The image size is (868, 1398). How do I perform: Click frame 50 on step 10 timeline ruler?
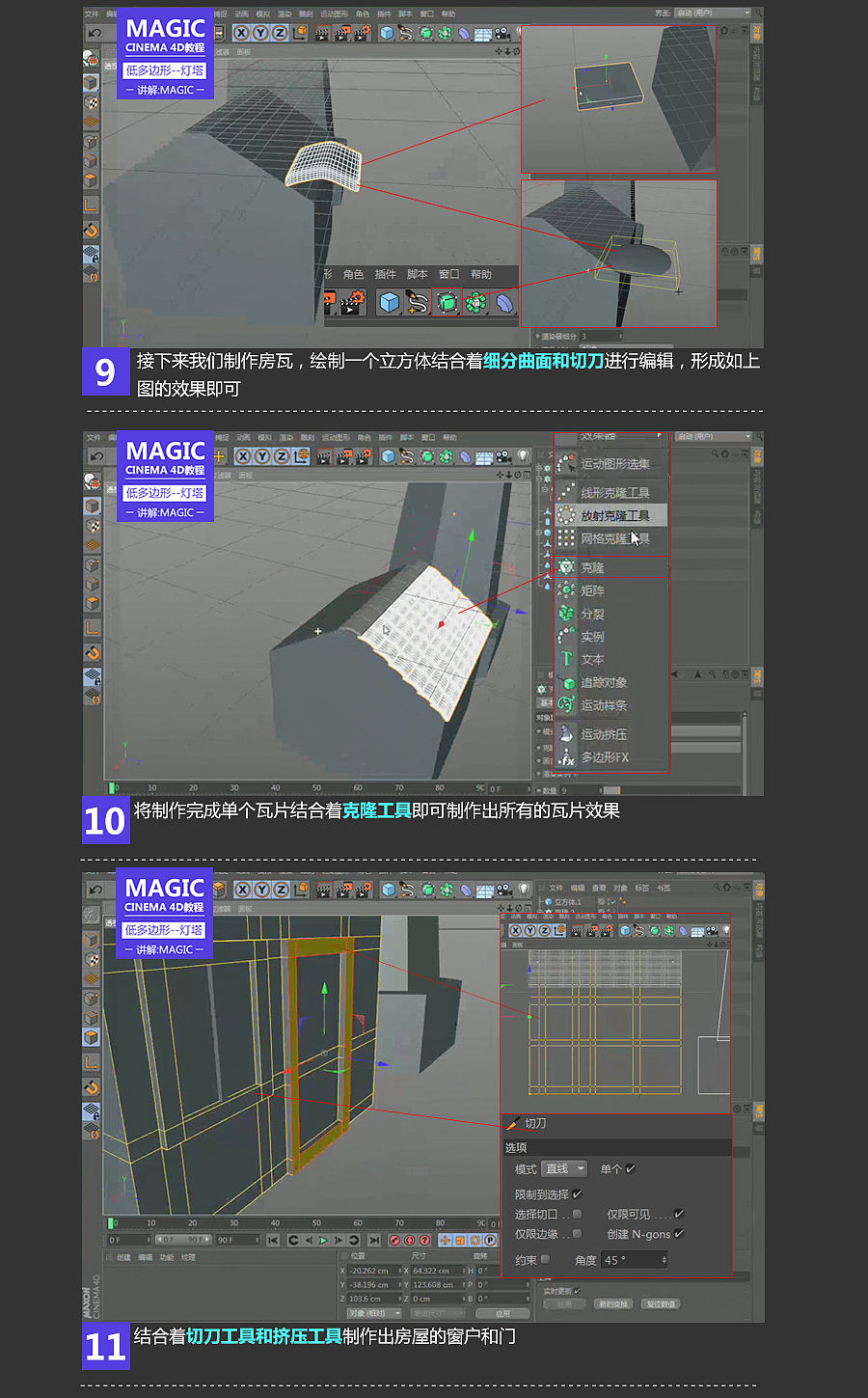(x=316, y=788)
